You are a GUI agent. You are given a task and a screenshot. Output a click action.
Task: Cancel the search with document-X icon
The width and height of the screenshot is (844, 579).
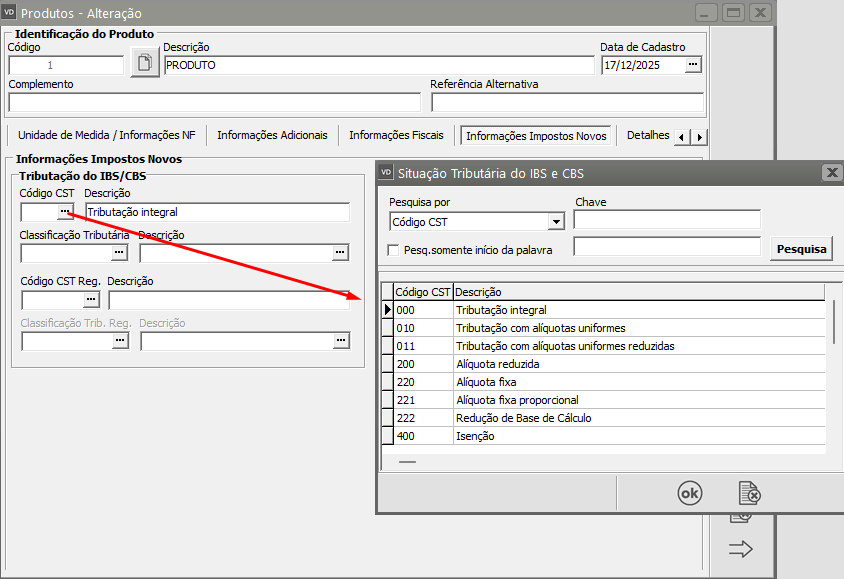749,493
